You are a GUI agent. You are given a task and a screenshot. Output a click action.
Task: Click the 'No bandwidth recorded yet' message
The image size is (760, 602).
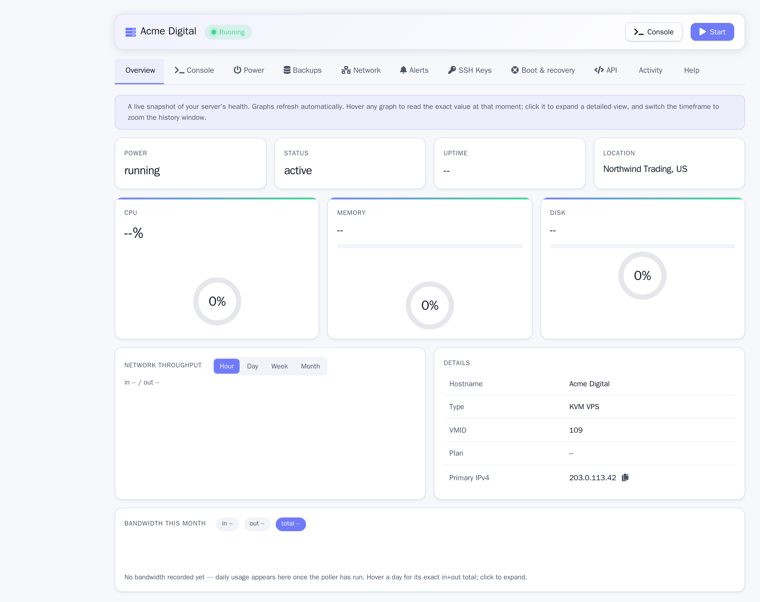point(325,577)
